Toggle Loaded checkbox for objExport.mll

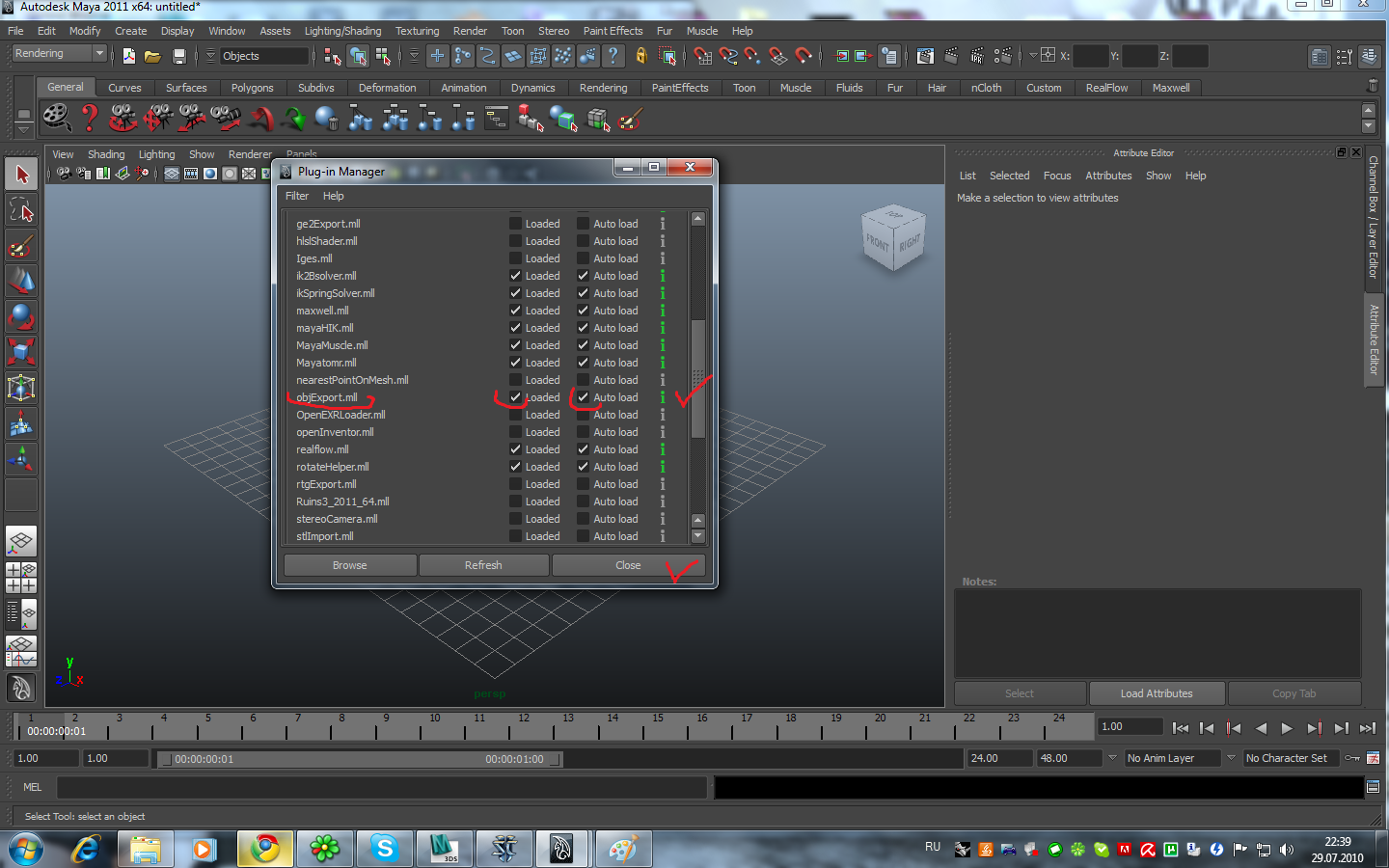516,397
